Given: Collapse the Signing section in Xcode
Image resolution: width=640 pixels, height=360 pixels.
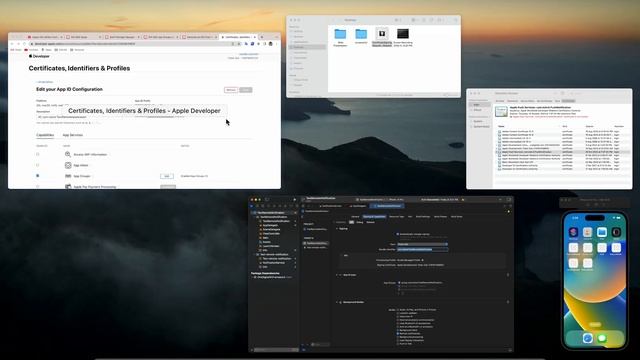Looking at the screenshot, I should coord(337,229).
